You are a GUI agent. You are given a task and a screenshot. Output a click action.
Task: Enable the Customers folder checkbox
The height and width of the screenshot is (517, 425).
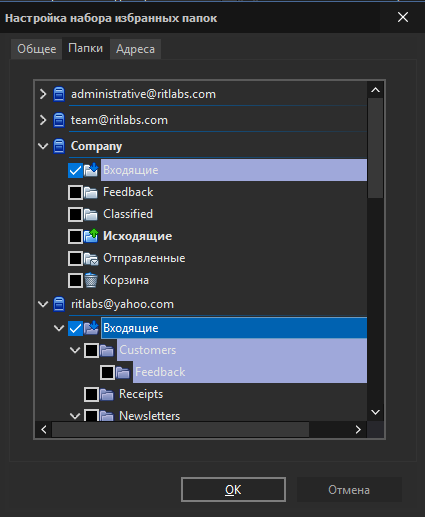coord(91,350)
